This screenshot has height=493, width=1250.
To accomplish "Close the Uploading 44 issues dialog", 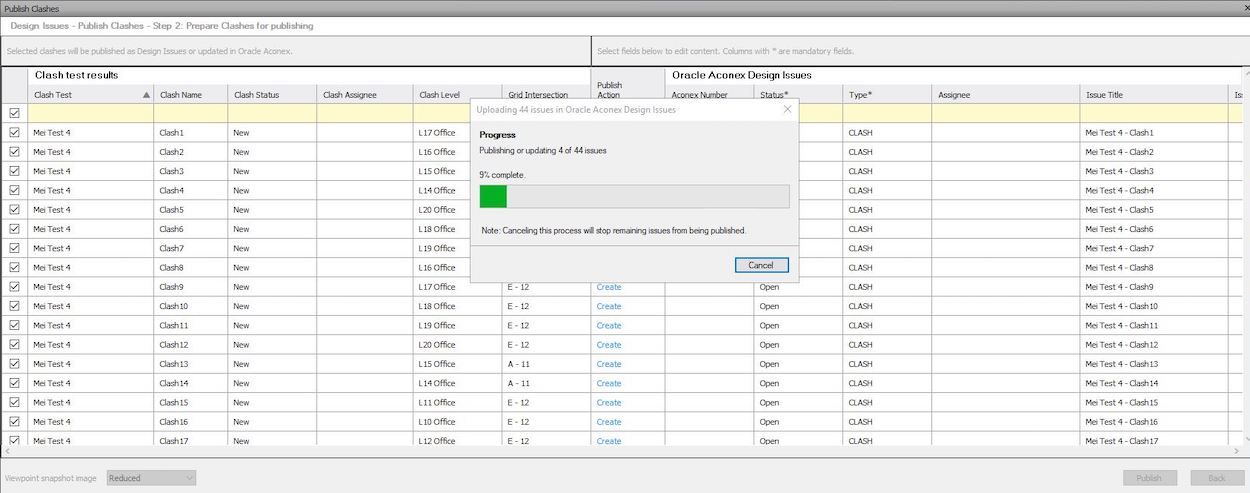I will tap(787, 109).
